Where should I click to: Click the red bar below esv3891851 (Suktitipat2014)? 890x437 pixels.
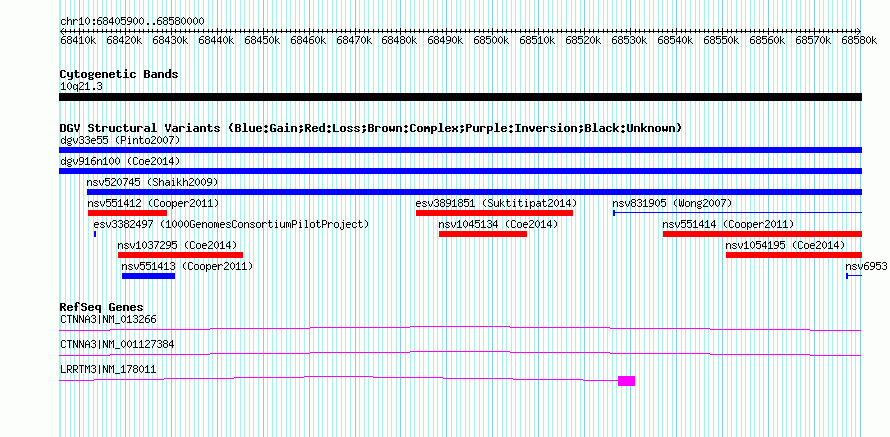[494, 213]
